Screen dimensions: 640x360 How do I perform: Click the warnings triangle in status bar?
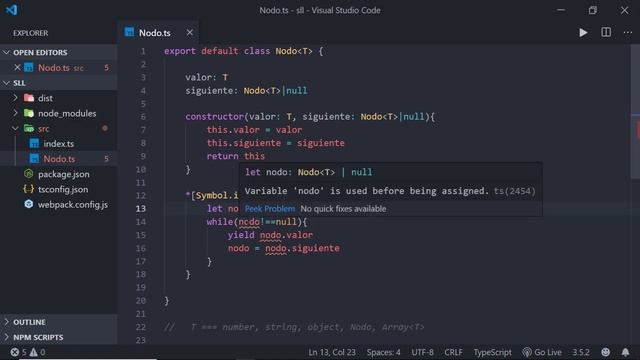[33, 352]
